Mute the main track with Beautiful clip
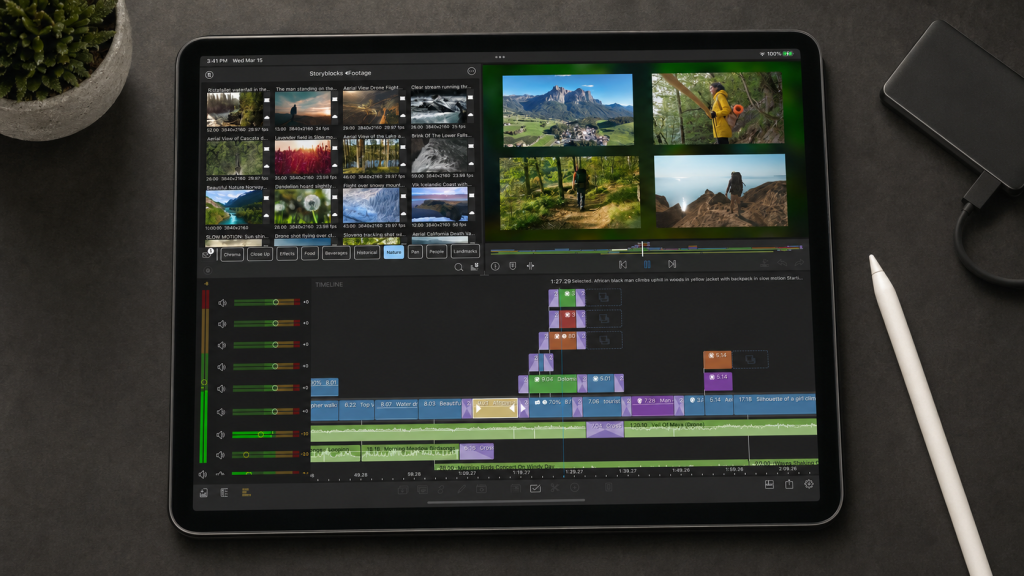This screenshot has height=576, width=1024. point(221,411)
